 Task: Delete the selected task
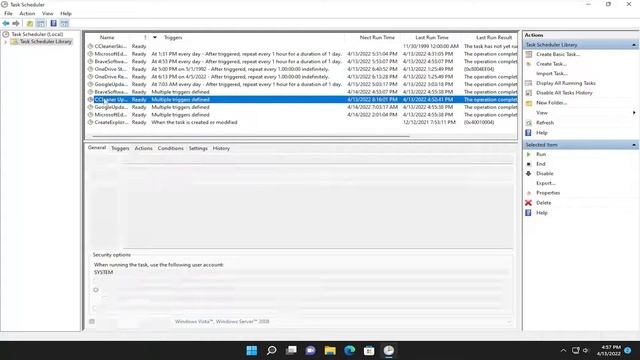click(x=543, y=203)
